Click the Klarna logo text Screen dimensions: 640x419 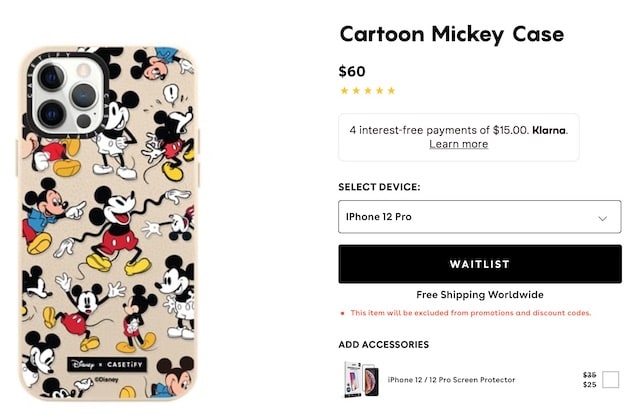point(549,130)
